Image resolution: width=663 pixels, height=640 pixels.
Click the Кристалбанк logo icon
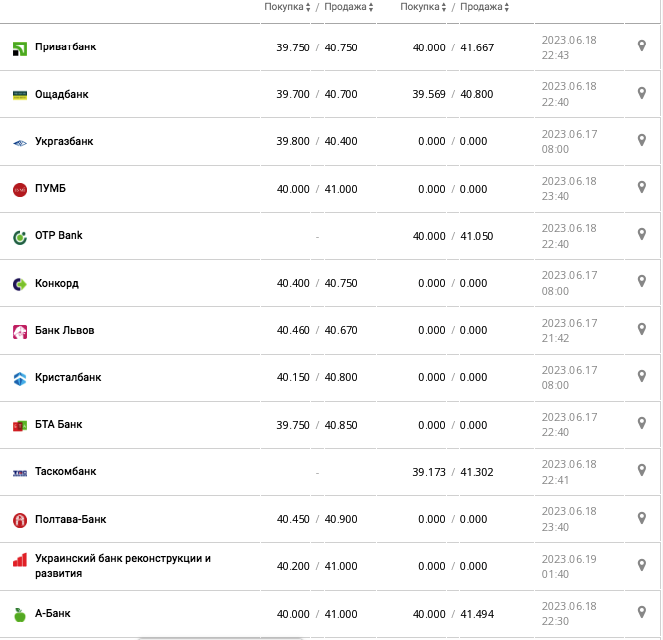click(19, 378)
